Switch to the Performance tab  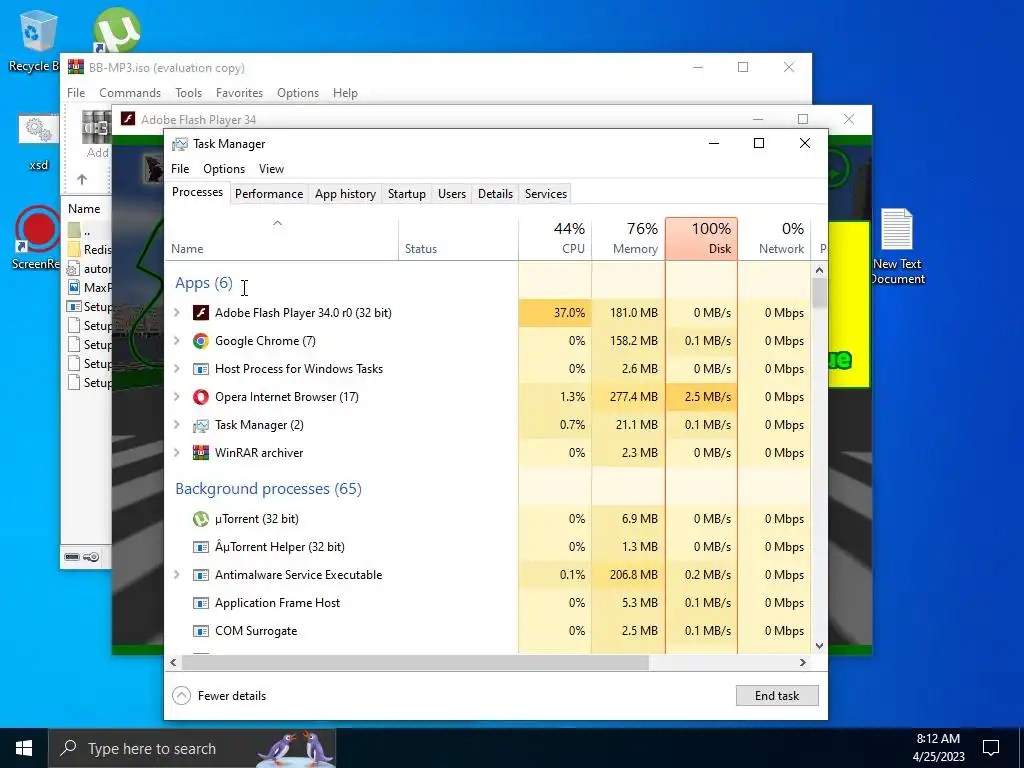point(269,194)
